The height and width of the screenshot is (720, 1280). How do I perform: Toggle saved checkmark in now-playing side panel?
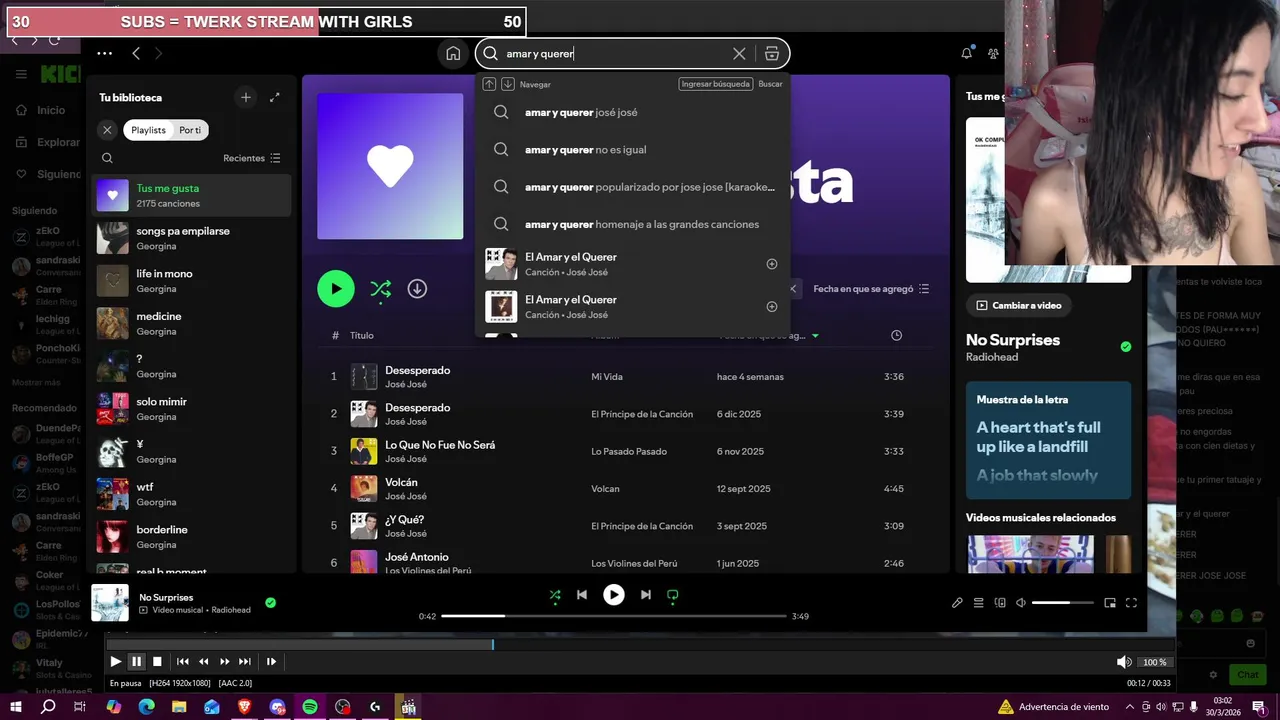(1126, 347)
